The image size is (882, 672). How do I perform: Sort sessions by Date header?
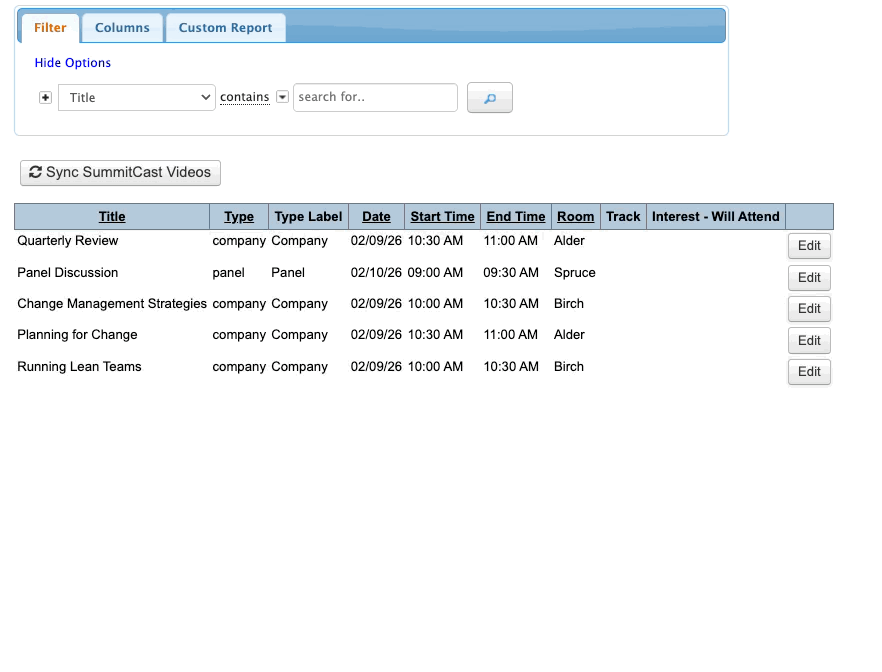tap(376, 217)
